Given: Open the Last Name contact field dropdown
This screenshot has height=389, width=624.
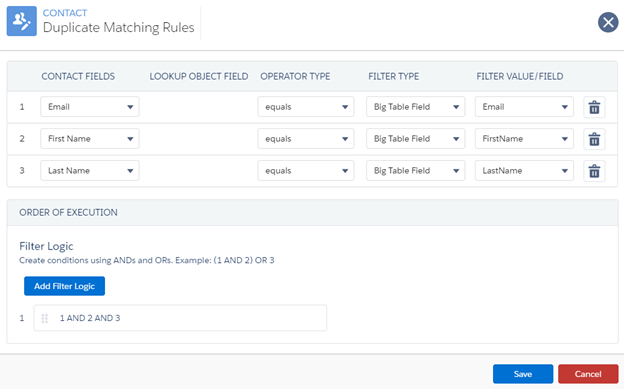Looking at the screenshot, I should click(90, 170).
